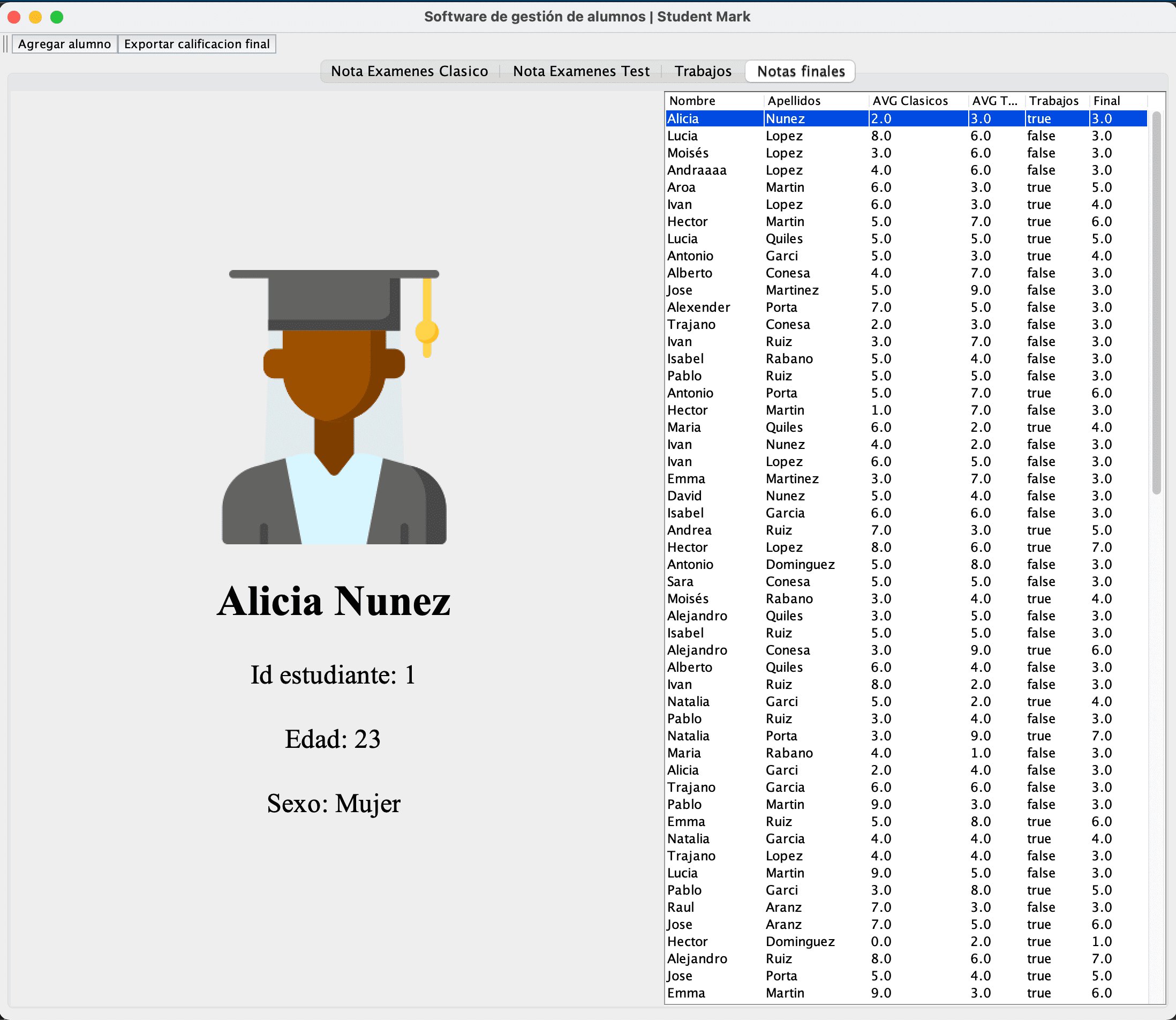The height and width of the screenshot is (1020, 1176).
Task: Click the Agregar alumno button
Action: [x=64, y=44]
